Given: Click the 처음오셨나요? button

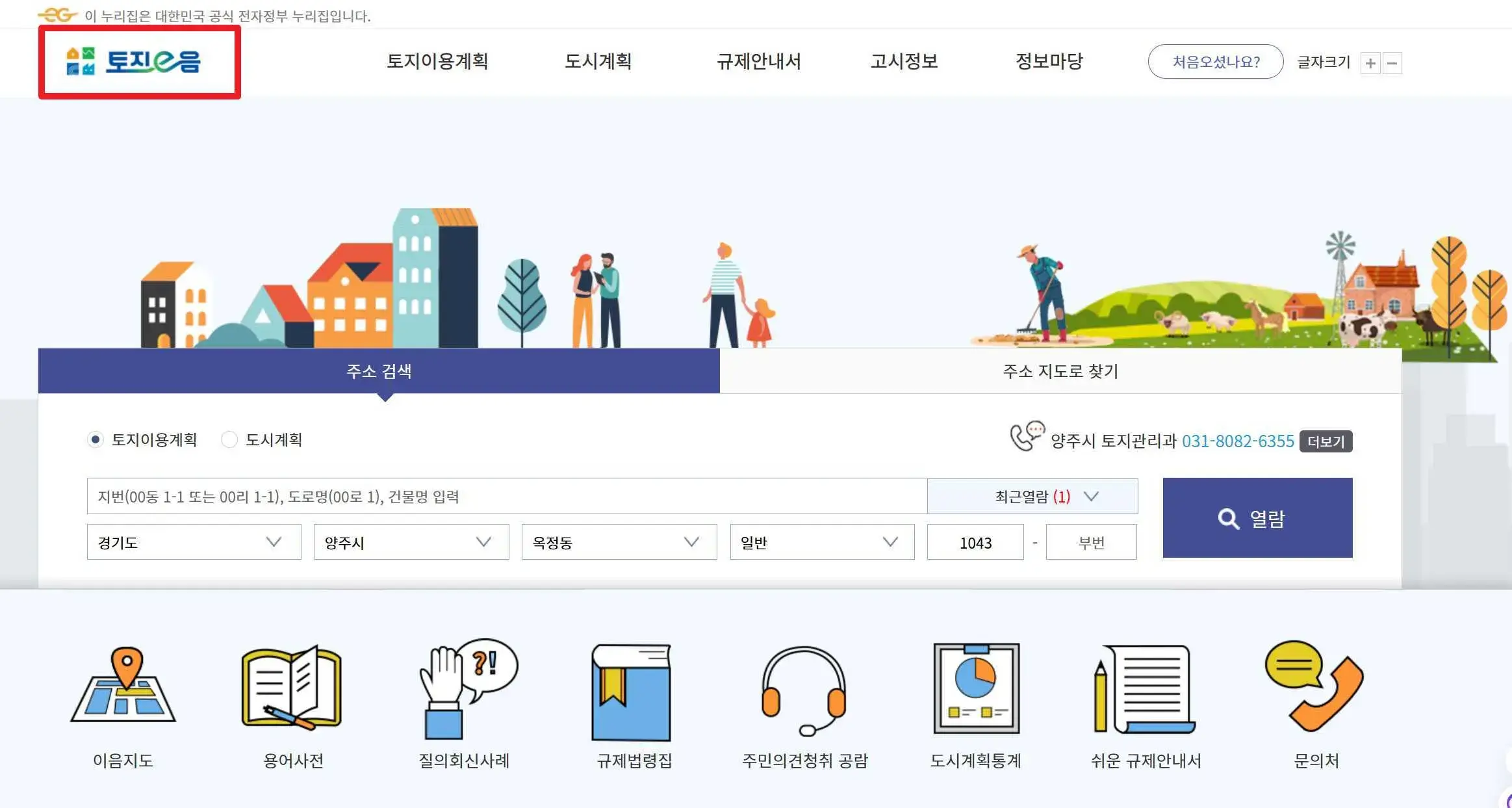Looking at the screenshot, I should pos(1215,62).
